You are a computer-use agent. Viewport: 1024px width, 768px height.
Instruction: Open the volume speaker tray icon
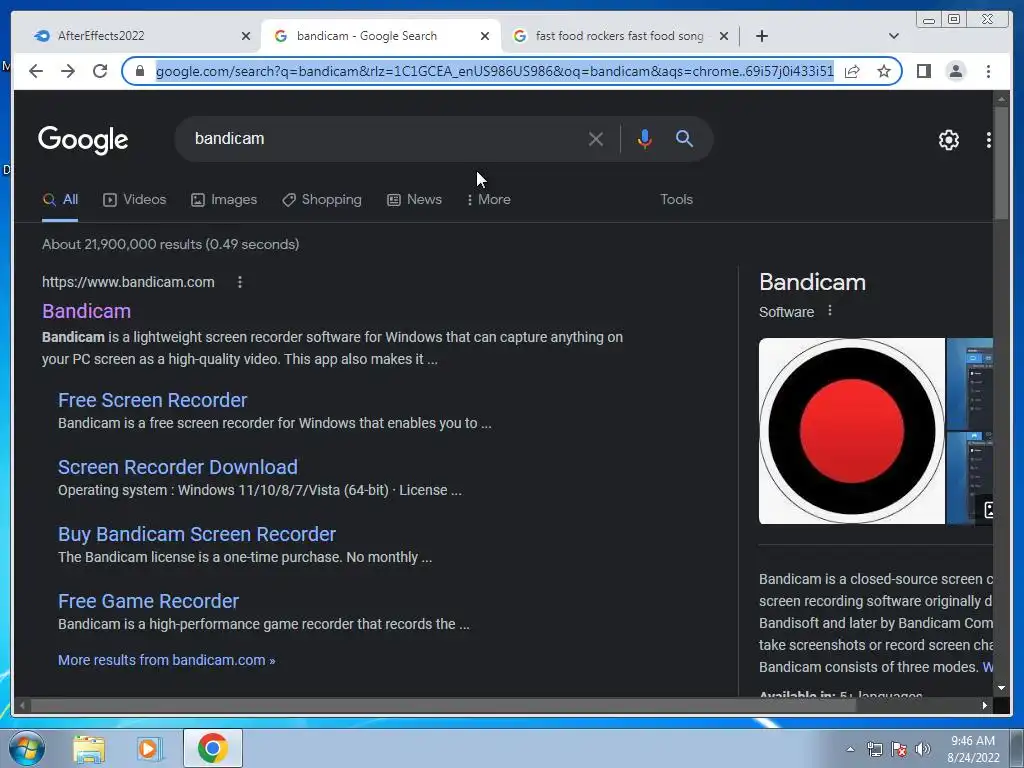click(922, 749)
